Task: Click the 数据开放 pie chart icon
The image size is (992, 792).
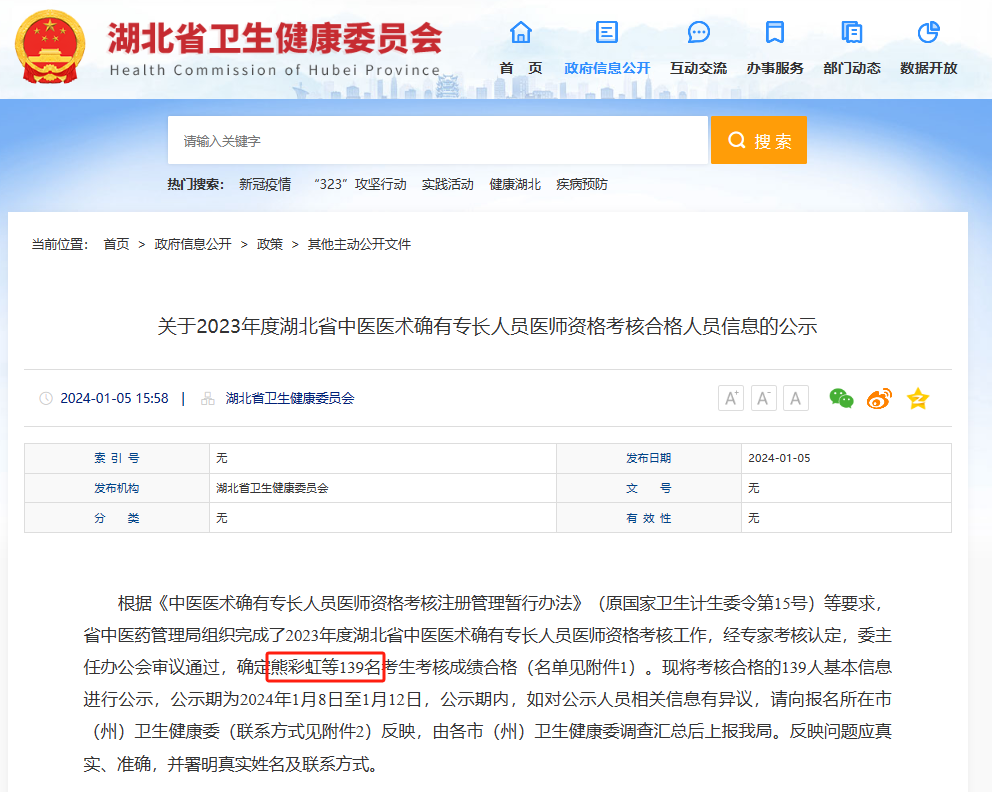Action: tap(929, 32)
